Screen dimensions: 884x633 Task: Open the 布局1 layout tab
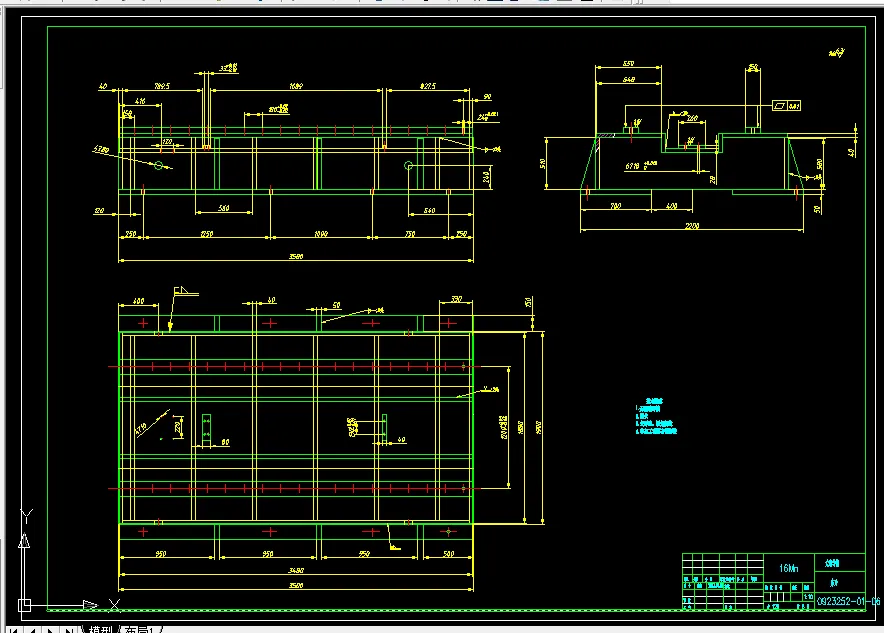click(139, 629)
